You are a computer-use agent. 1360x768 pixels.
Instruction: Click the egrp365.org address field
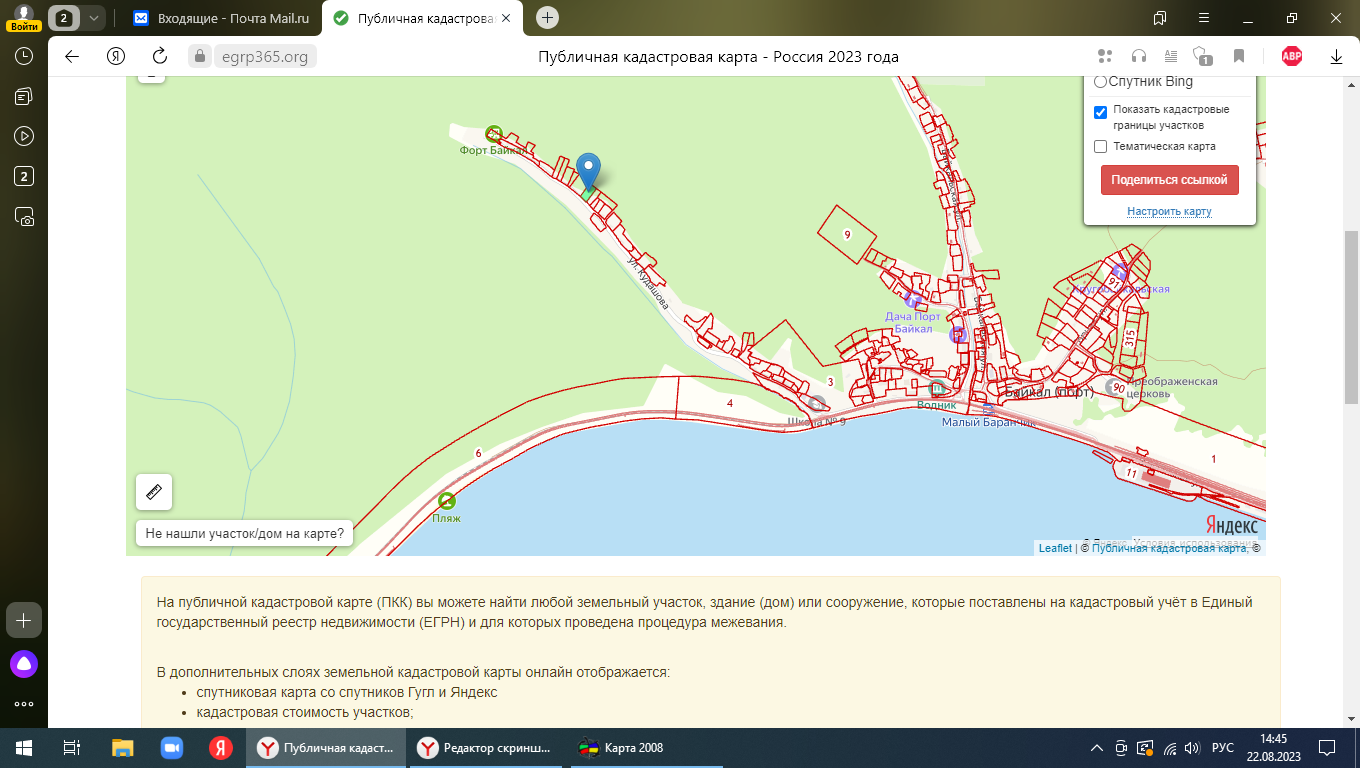click(x=265, y=57)
